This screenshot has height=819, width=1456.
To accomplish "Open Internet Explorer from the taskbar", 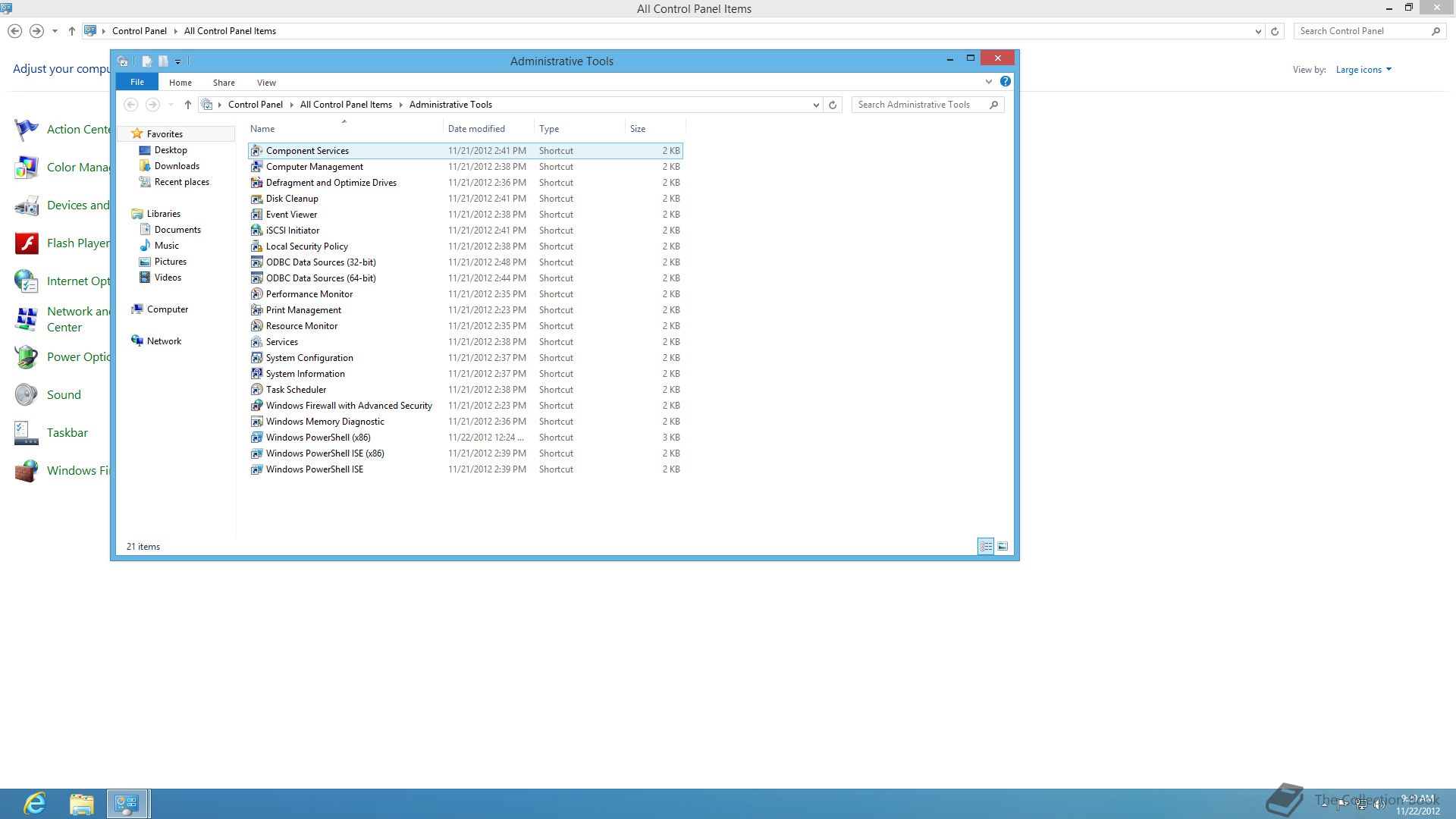I will 35,804.
